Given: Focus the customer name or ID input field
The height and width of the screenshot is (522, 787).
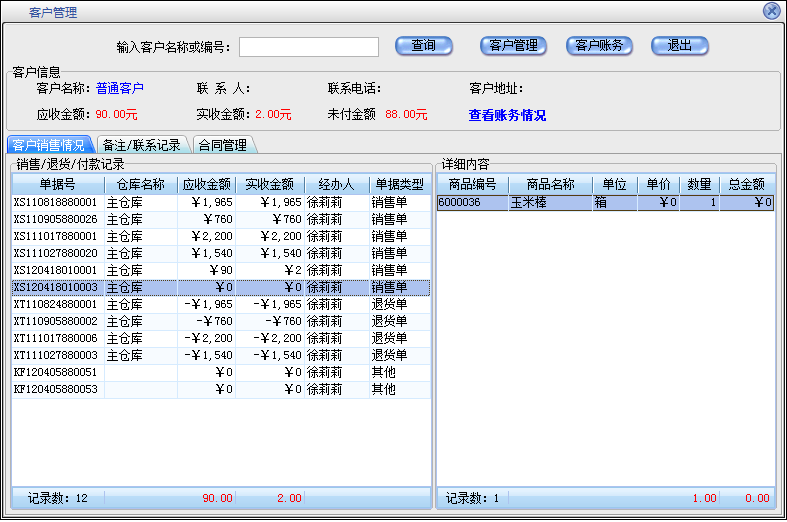Looking at the screenshot, I should (308, 47).
